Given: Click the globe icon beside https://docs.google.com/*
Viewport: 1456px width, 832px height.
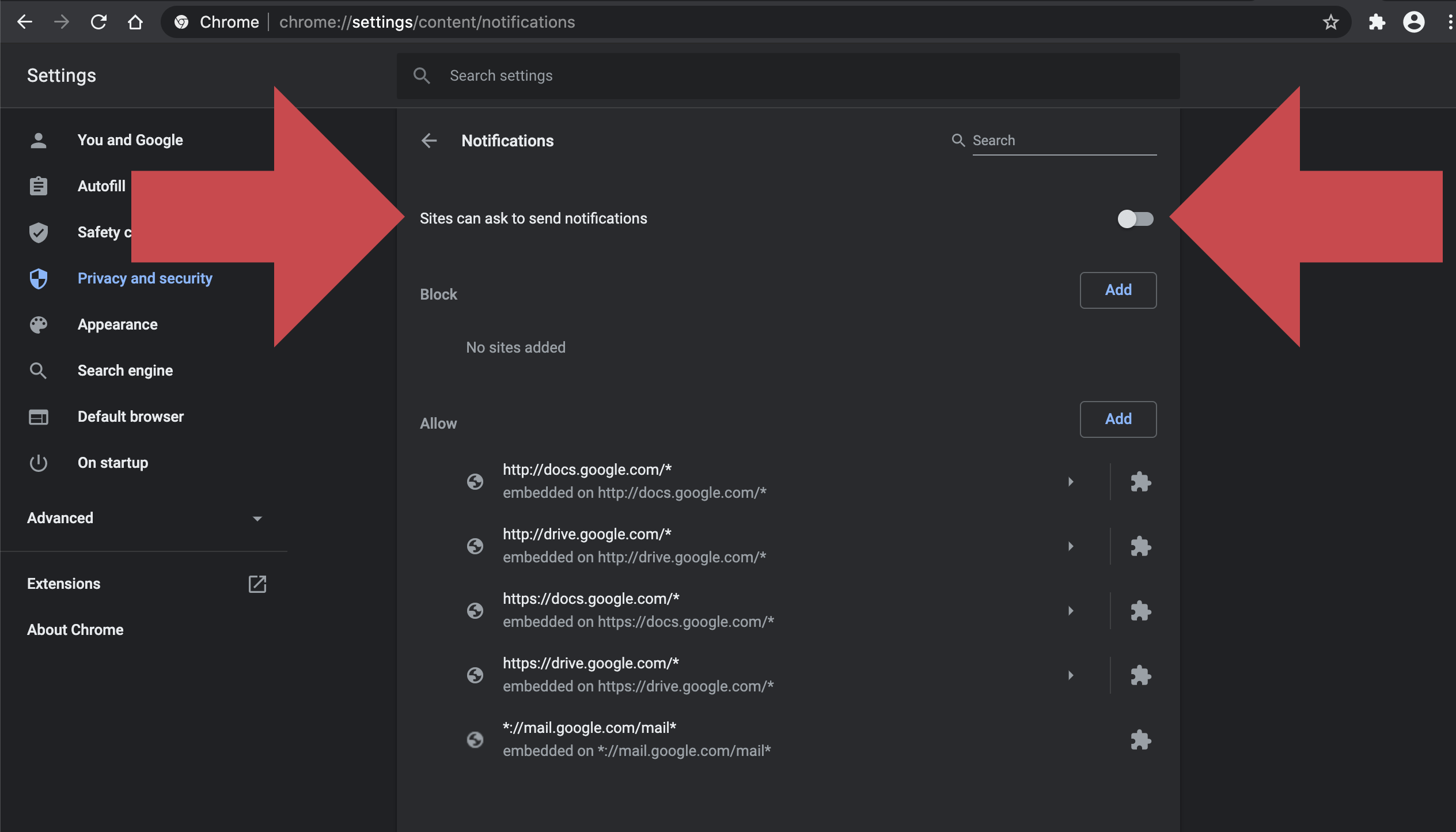Looking at the screenshot, I should point(475,611).
